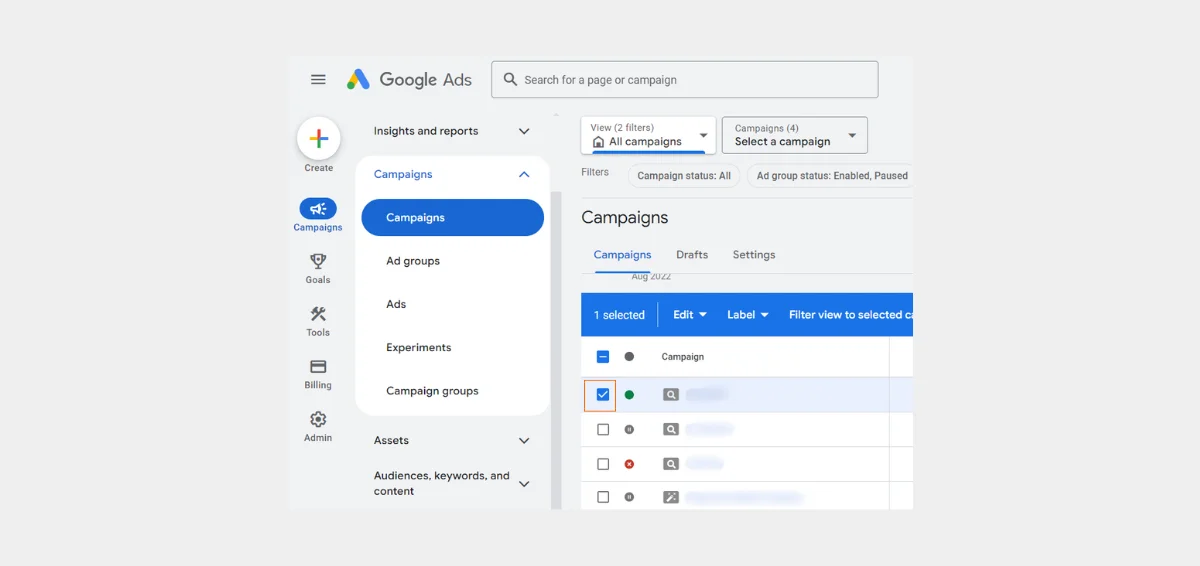Toggle the select-all header checkbox
The width and height of the screenshot is (1200, 566).
(x=603, y=356)
